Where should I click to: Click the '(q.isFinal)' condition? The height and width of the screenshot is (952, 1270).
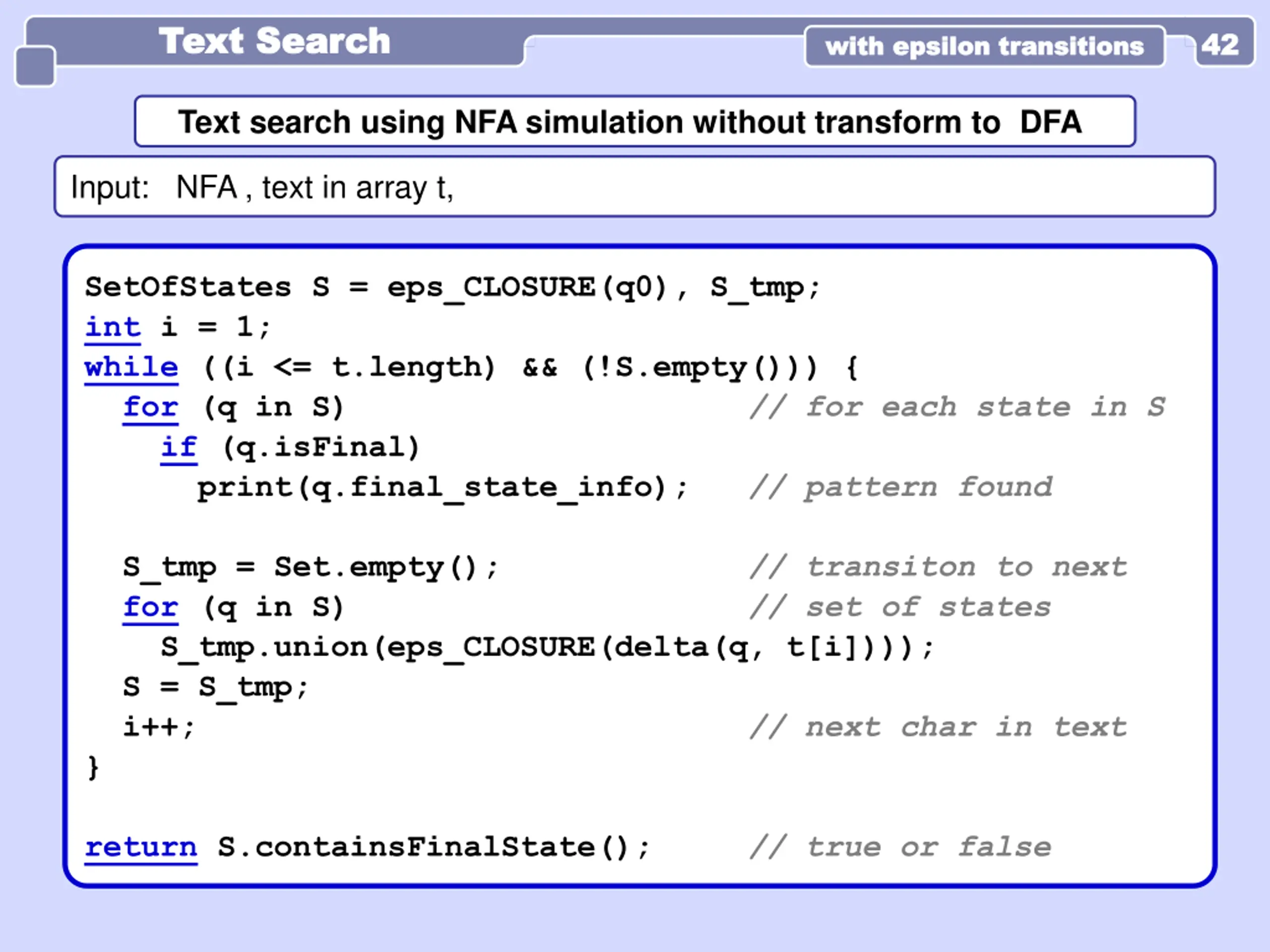pyautogui.click(x=320, y=448)
